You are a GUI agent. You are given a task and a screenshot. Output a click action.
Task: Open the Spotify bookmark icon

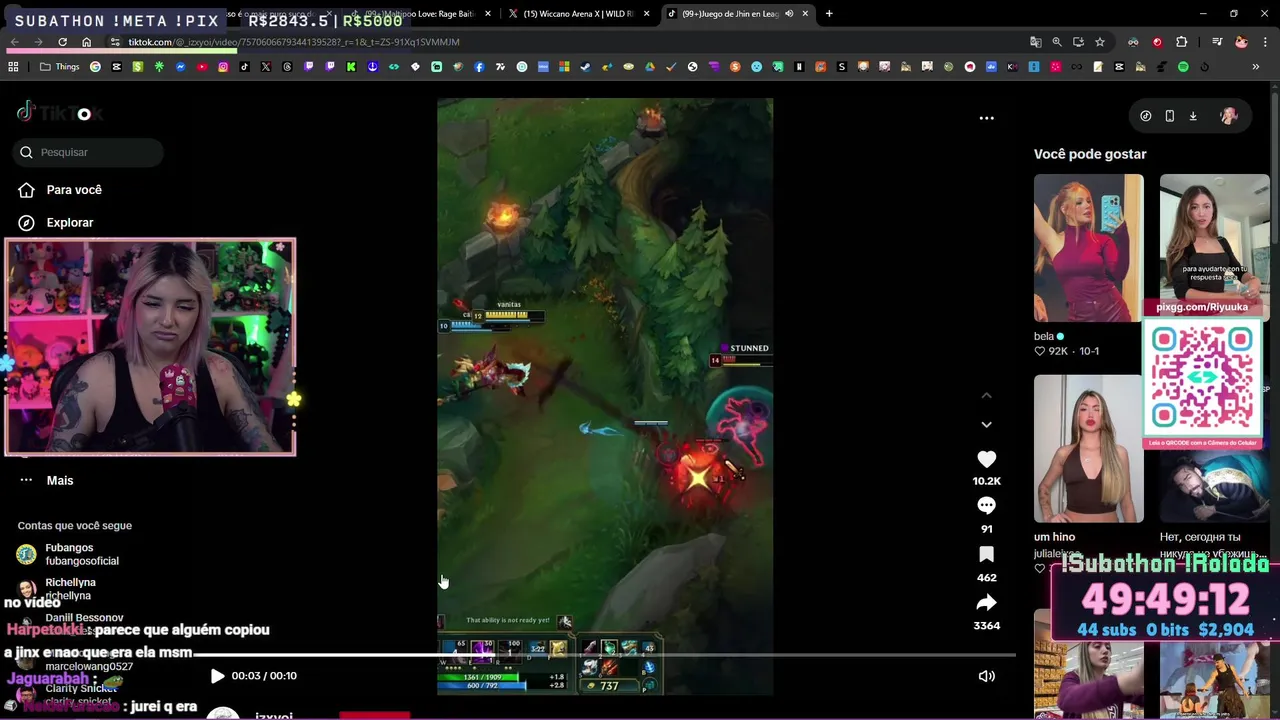coord(1183,67)
